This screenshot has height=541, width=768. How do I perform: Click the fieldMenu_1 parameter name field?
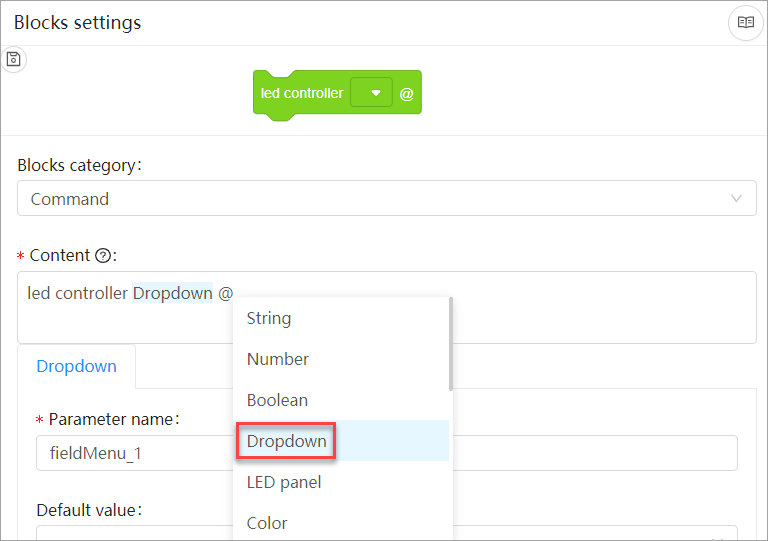(130, 453)
